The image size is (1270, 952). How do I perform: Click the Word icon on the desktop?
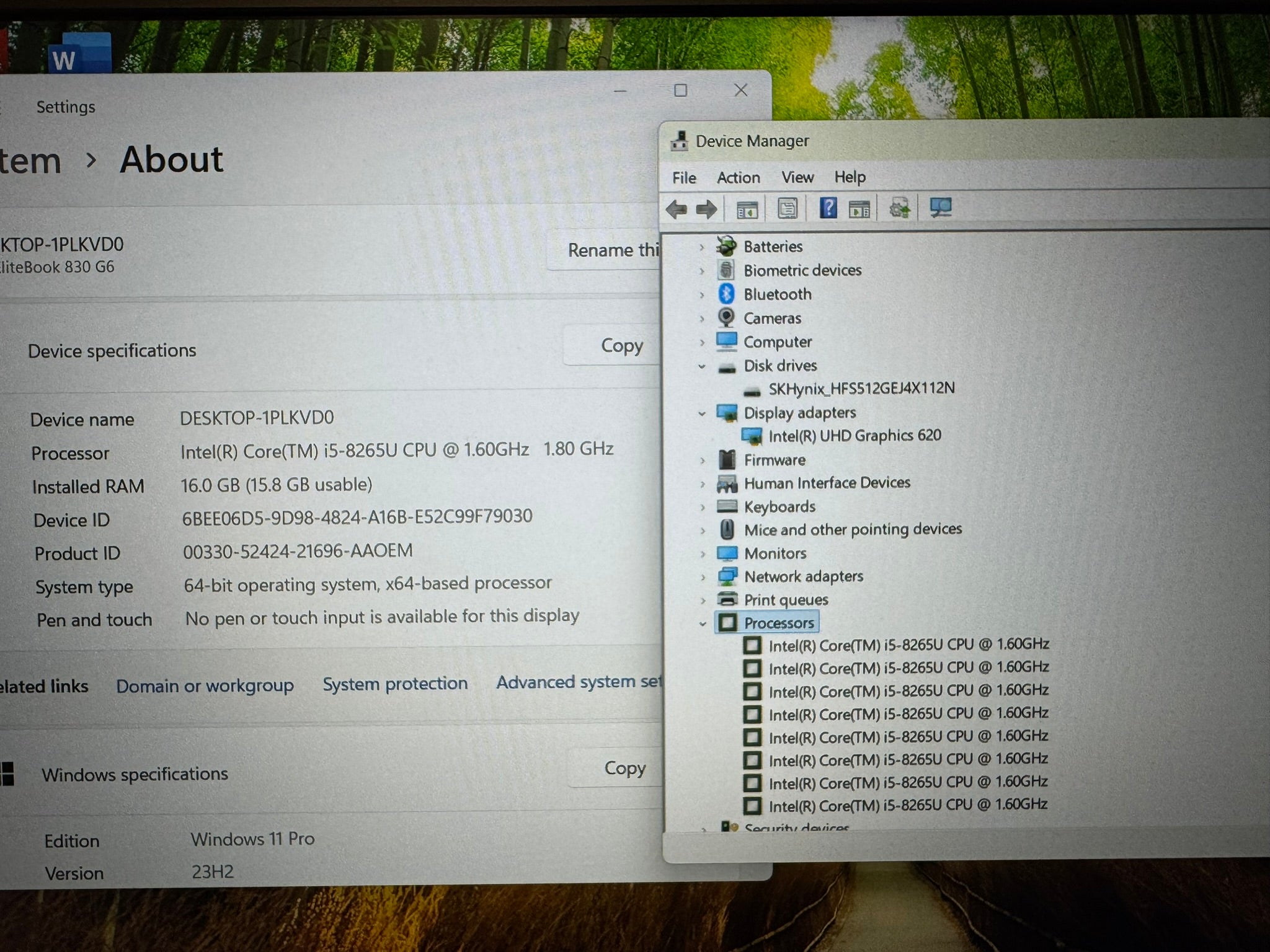tap(79, 55)
